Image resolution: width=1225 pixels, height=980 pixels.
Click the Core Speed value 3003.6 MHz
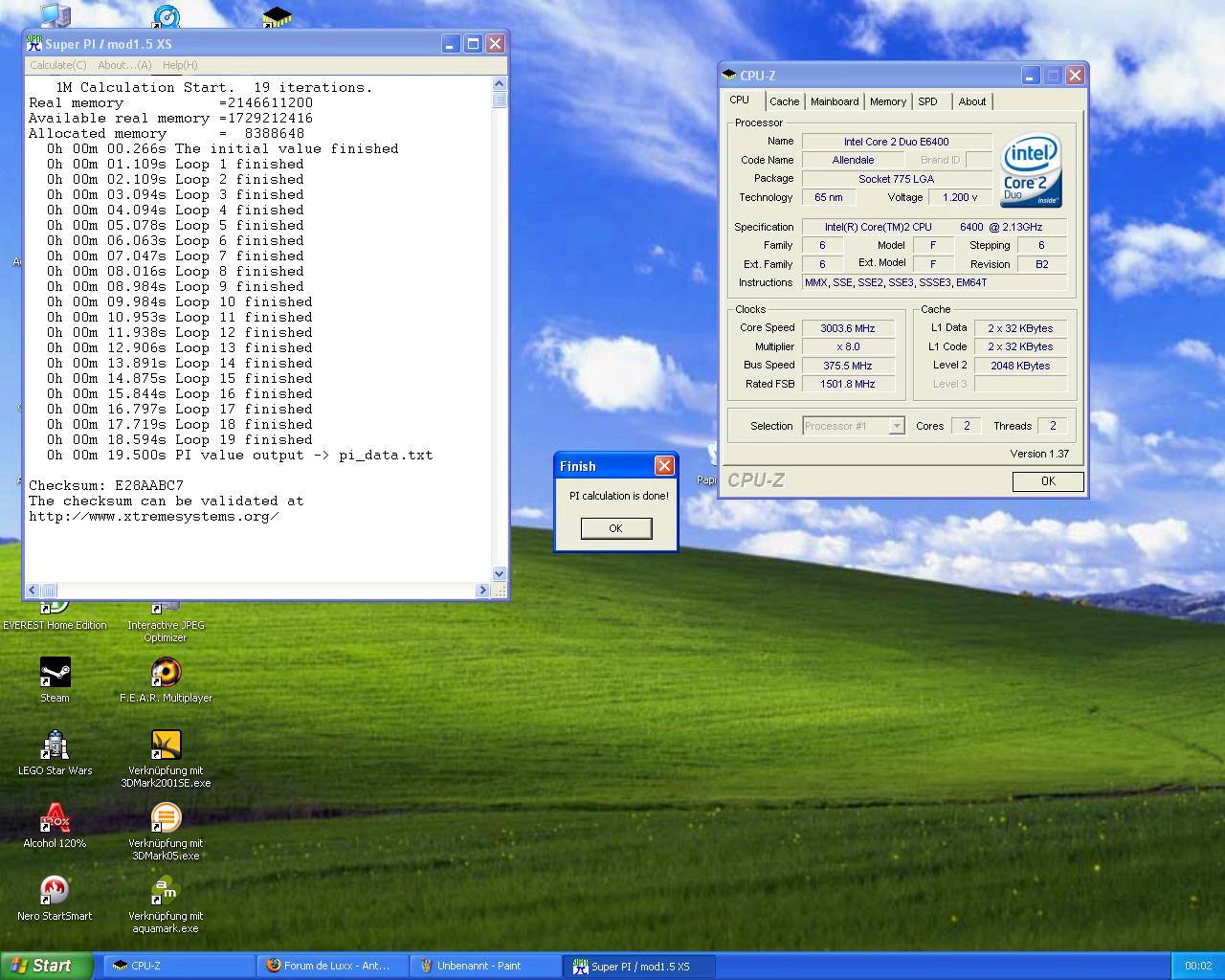[848, 328]
